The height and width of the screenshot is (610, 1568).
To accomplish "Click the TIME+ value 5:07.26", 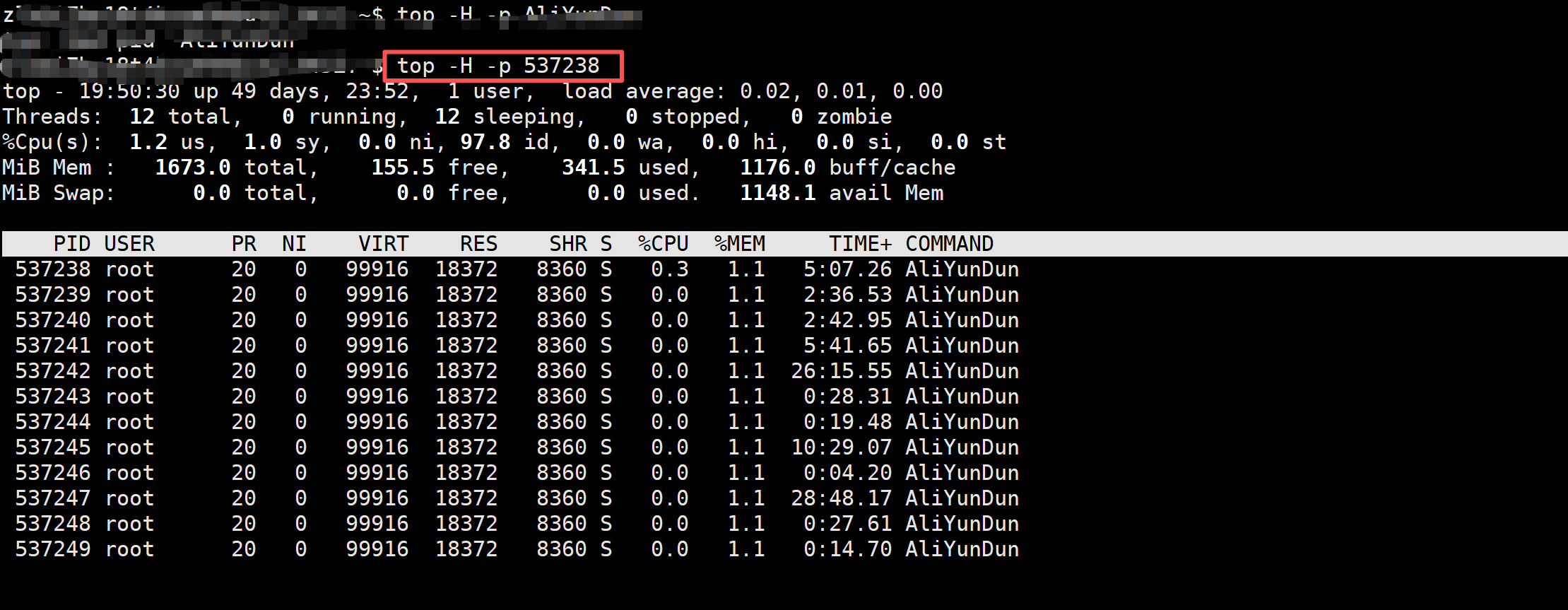I will click(x=847, y=269).
